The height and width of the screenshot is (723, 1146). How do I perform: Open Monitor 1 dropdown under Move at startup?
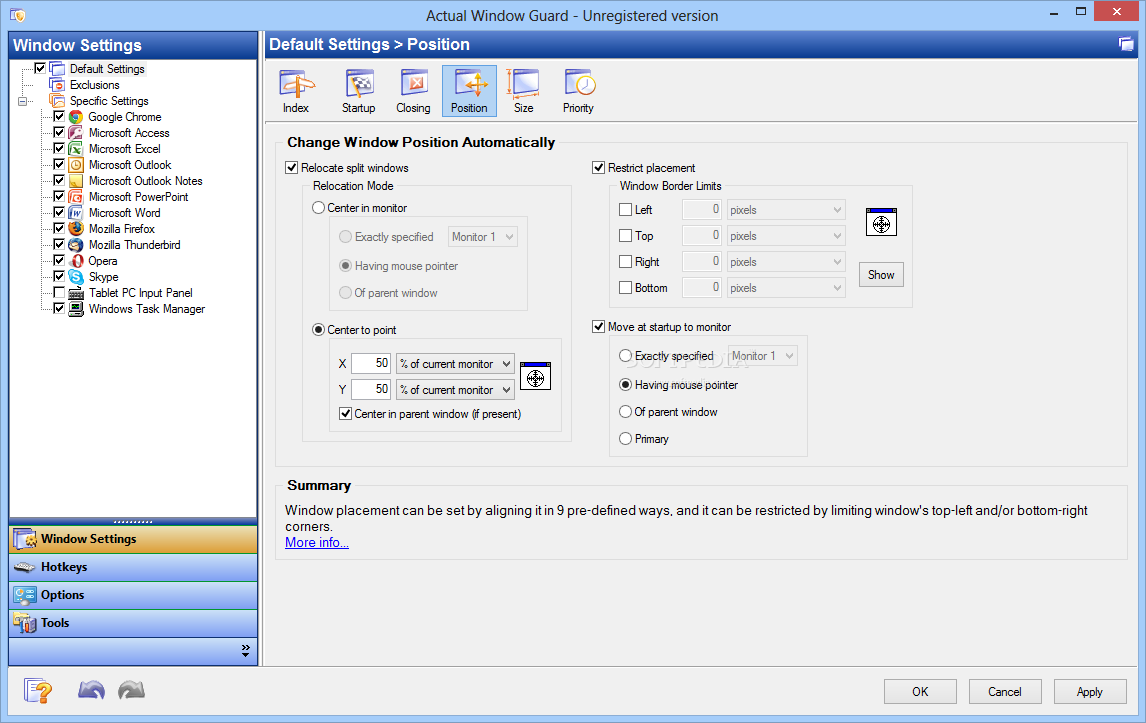click(x=763, y=356)
